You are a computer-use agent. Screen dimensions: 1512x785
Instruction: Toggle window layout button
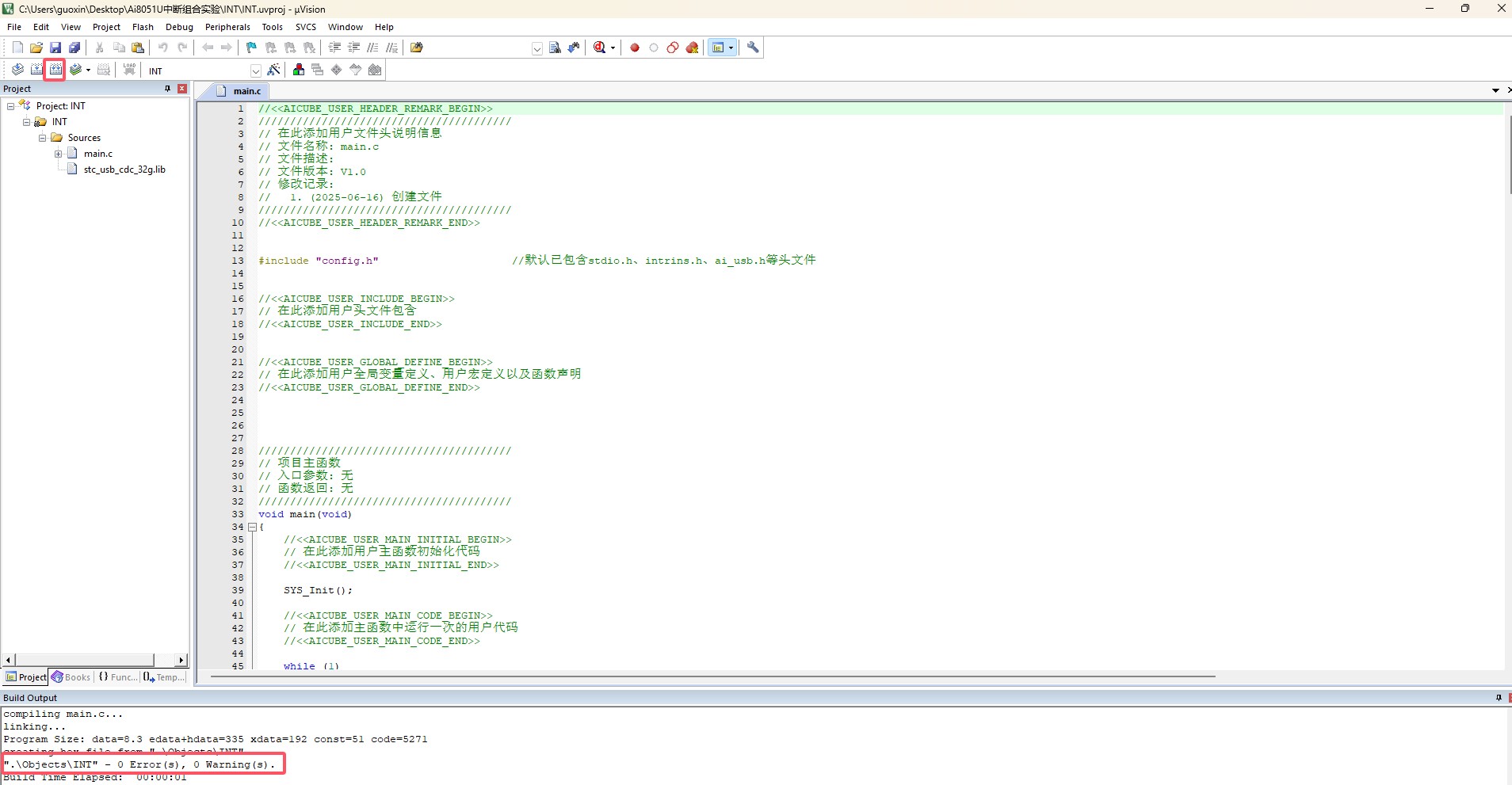pyautogui.click(x=718, y=48)
